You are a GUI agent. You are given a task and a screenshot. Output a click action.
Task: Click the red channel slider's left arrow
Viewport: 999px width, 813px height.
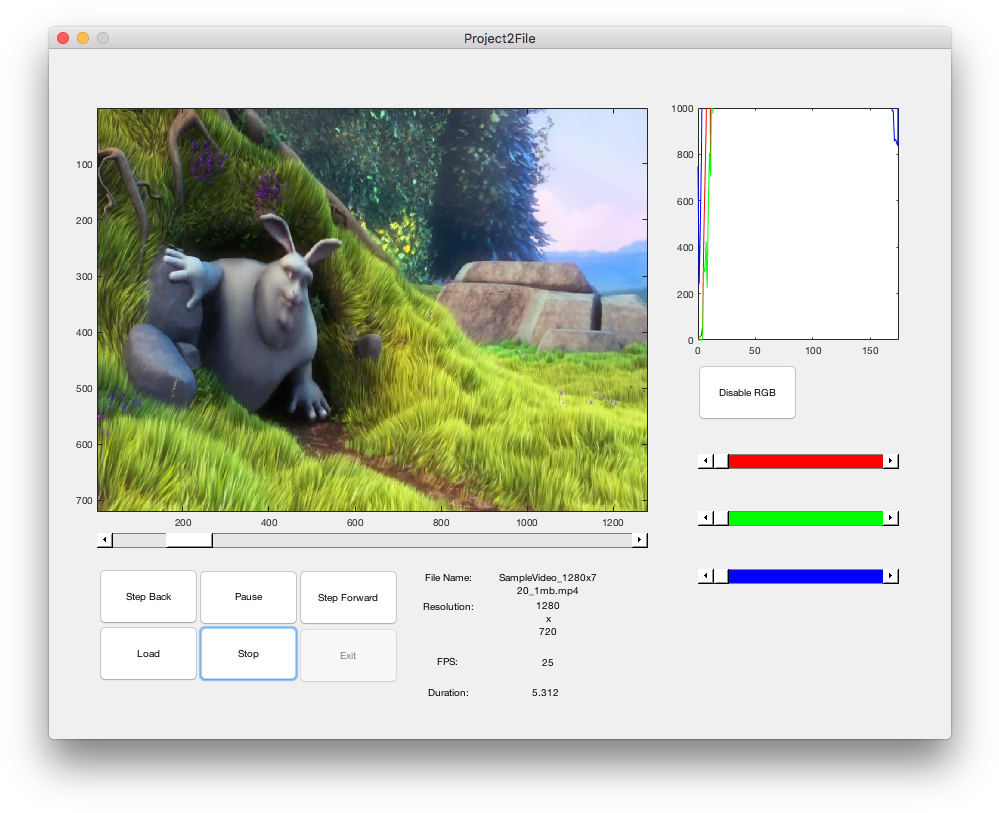[x=704, y=461]
